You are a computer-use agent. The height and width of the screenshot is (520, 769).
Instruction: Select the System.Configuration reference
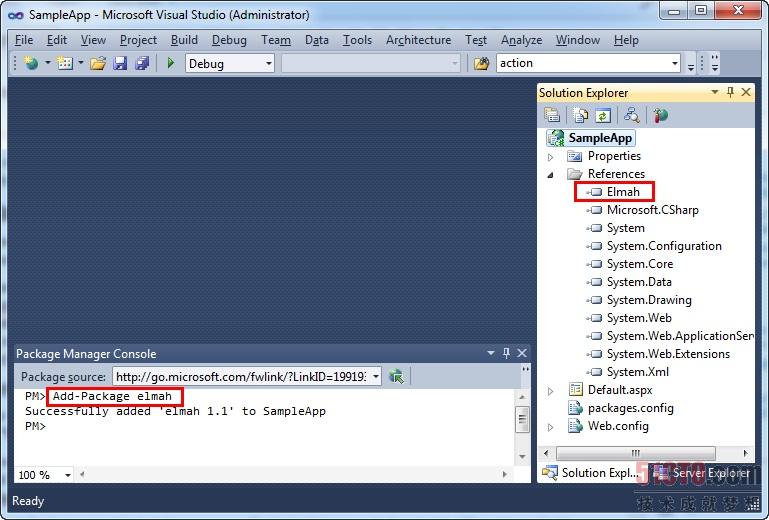pos(664,246)
